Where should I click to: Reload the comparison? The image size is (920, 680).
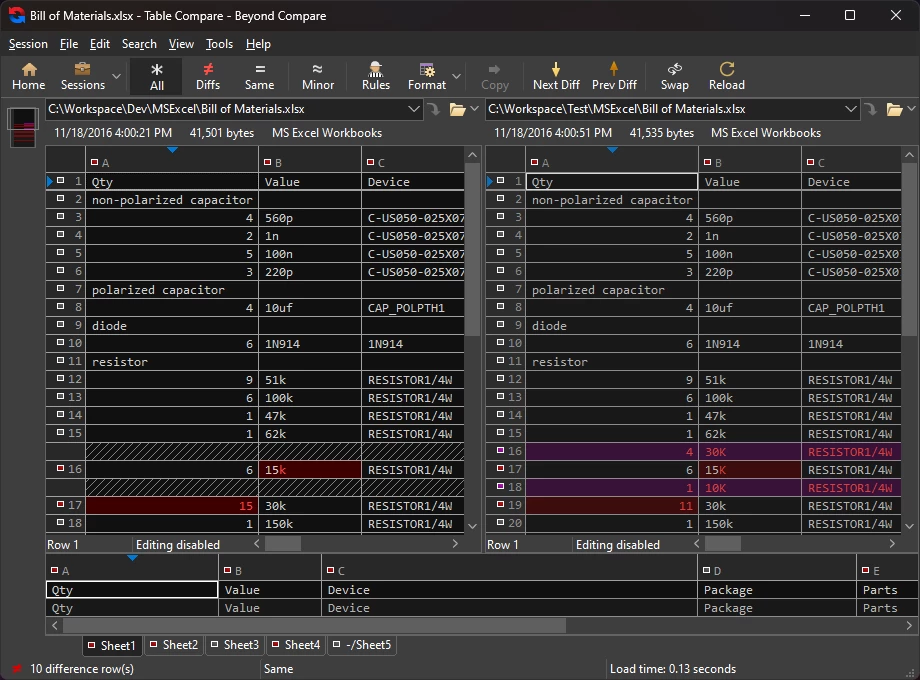[727, 76]
